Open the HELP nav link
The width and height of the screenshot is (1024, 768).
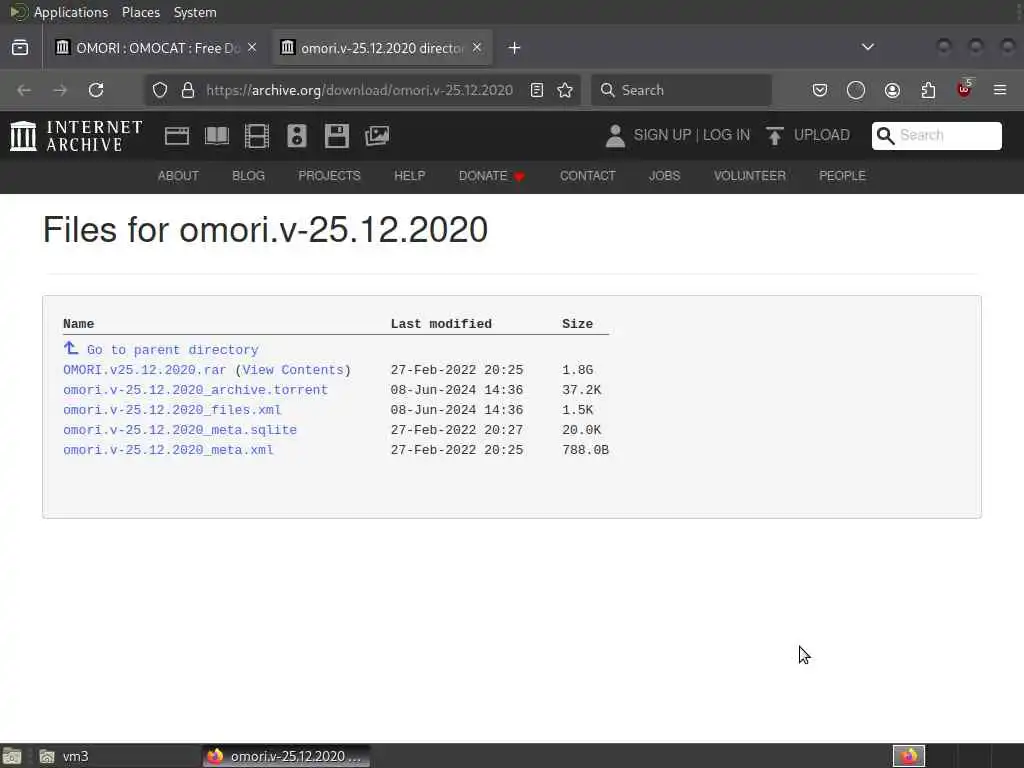tap(409, 176)
